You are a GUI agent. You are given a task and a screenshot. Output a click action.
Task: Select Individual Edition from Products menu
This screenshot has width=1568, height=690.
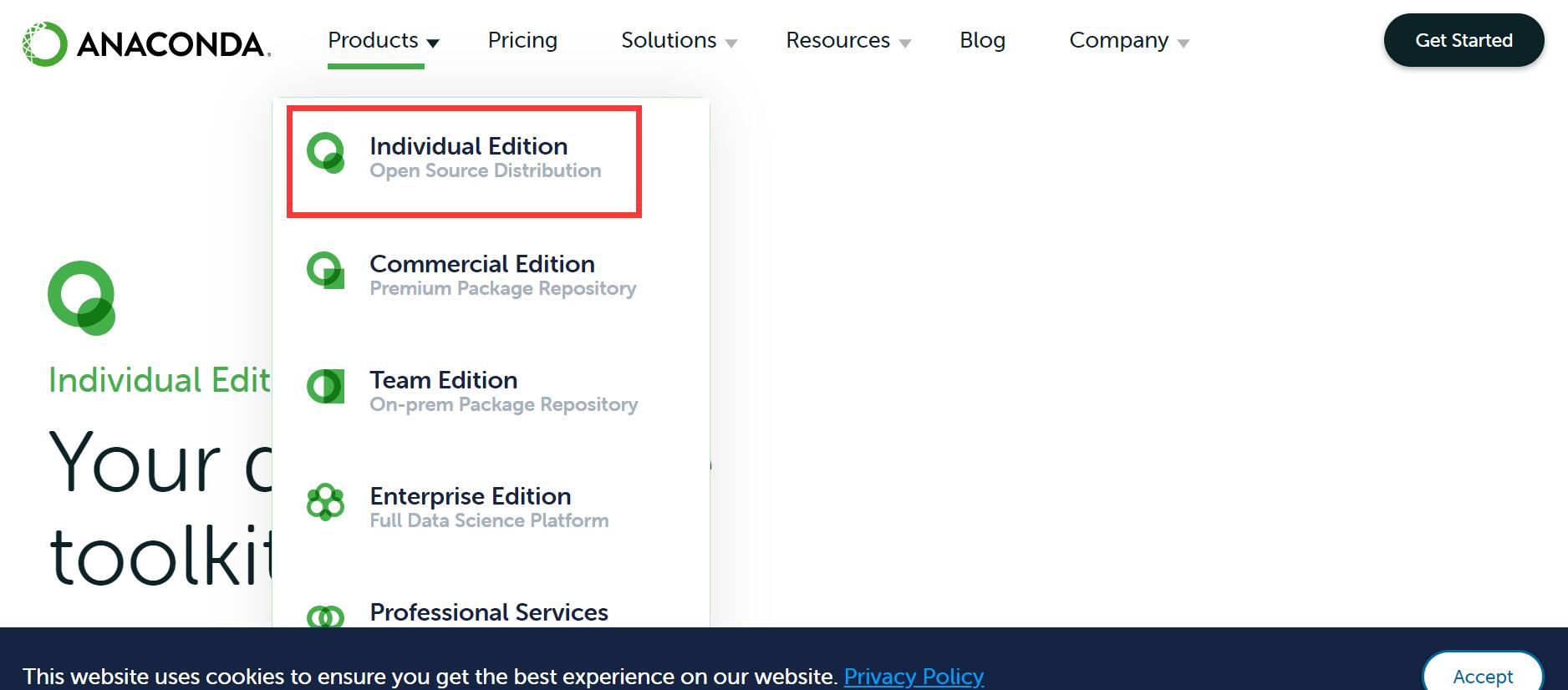point(469,146)
